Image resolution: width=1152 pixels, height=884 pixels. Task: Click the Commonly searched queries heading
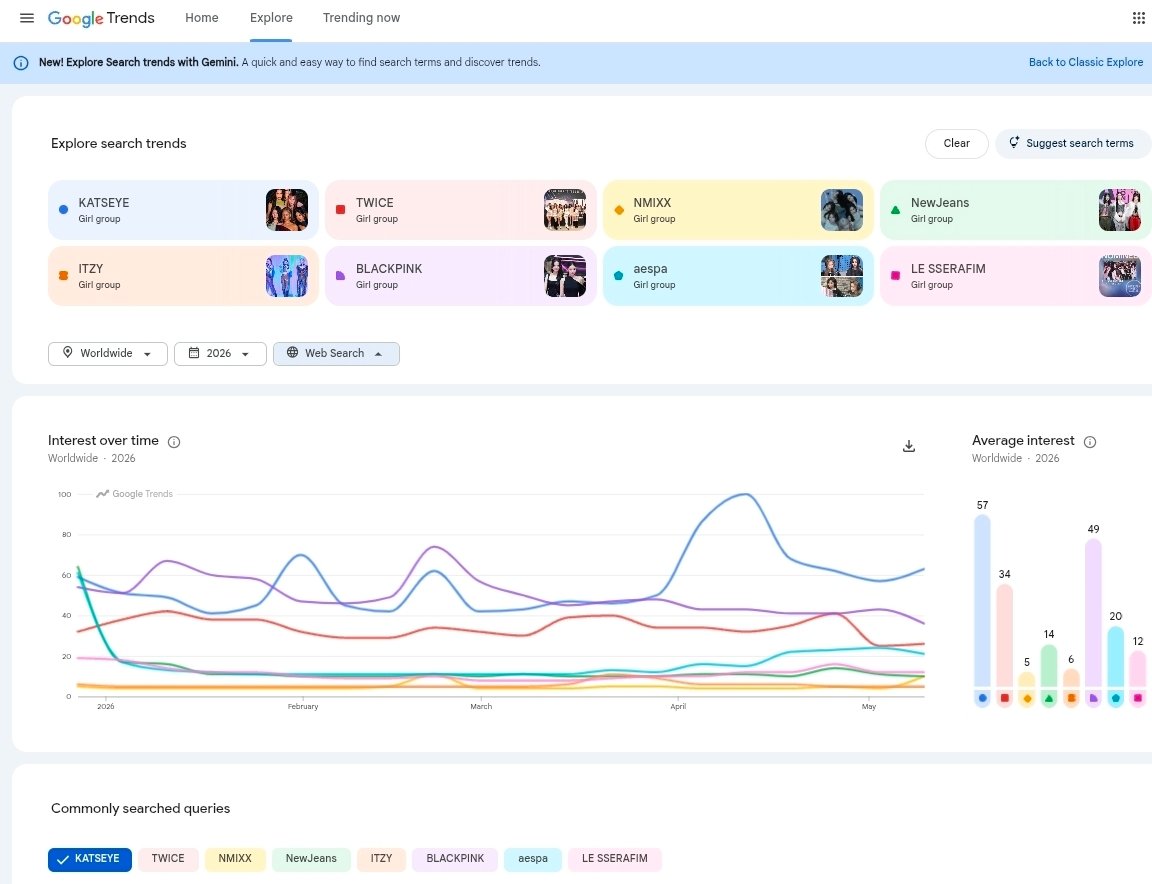click(140, 808)
